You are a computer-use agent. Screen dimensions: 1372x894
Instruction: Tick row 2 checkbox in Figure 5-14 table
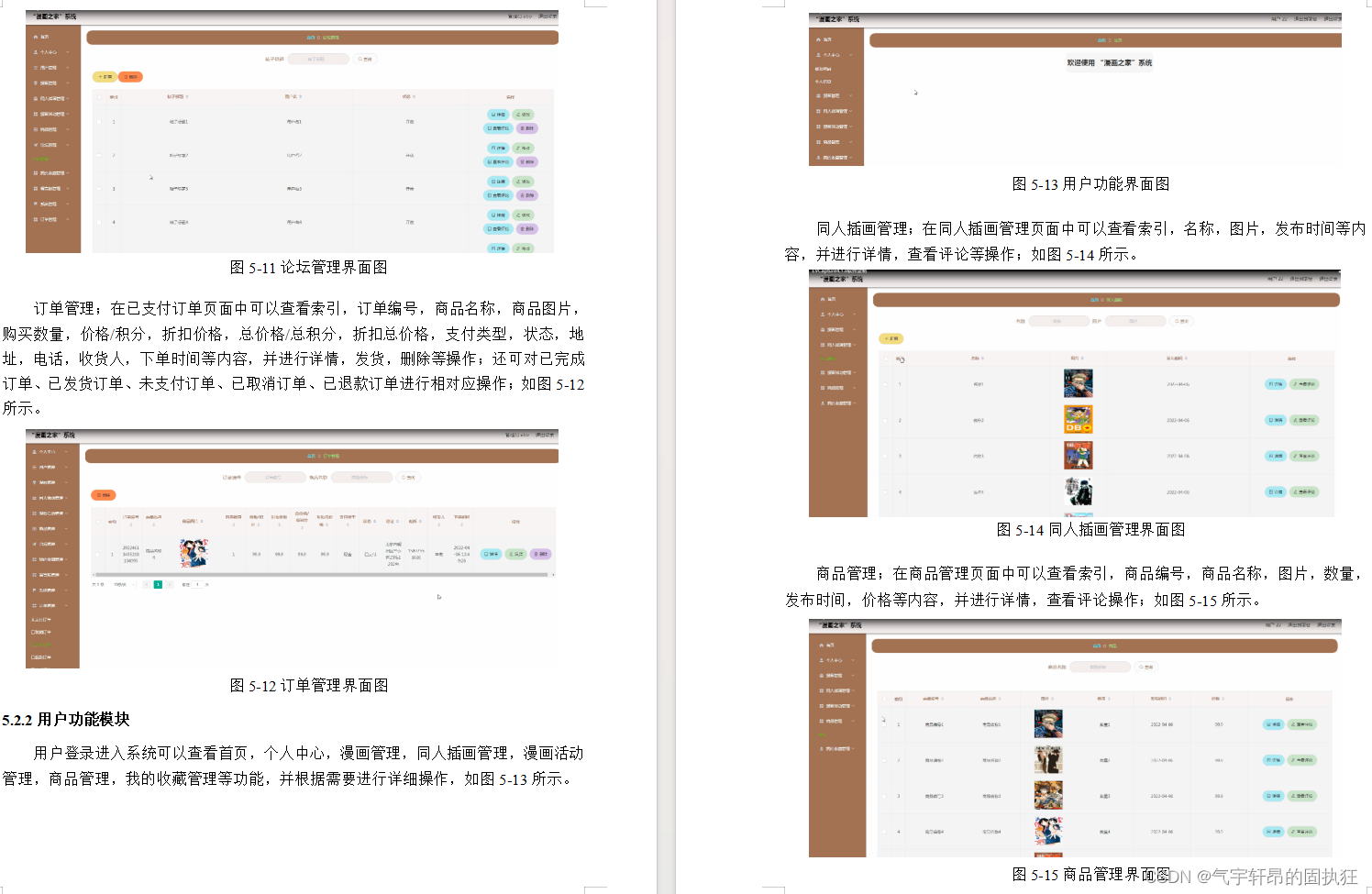885,420
